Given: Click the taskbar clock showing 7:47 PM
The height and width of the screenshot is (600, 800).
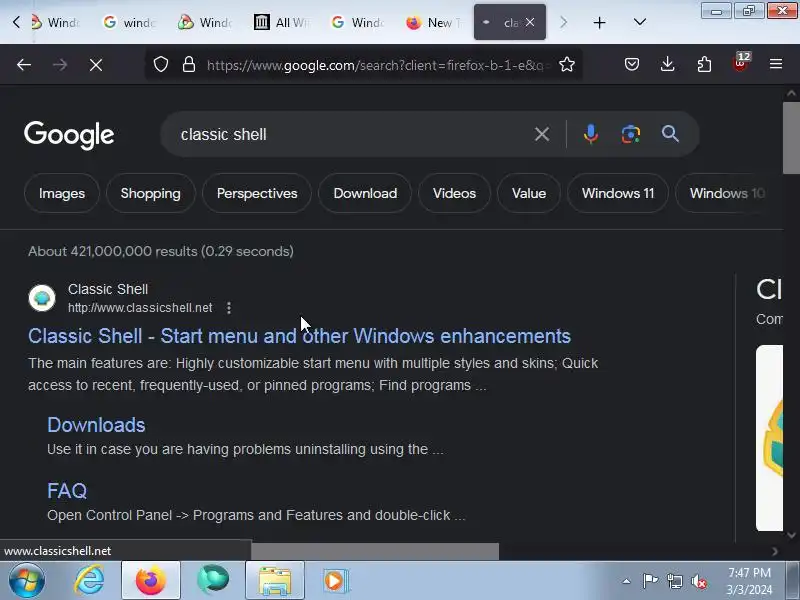Looking at the screenshot, I should (x=749, y=581).
